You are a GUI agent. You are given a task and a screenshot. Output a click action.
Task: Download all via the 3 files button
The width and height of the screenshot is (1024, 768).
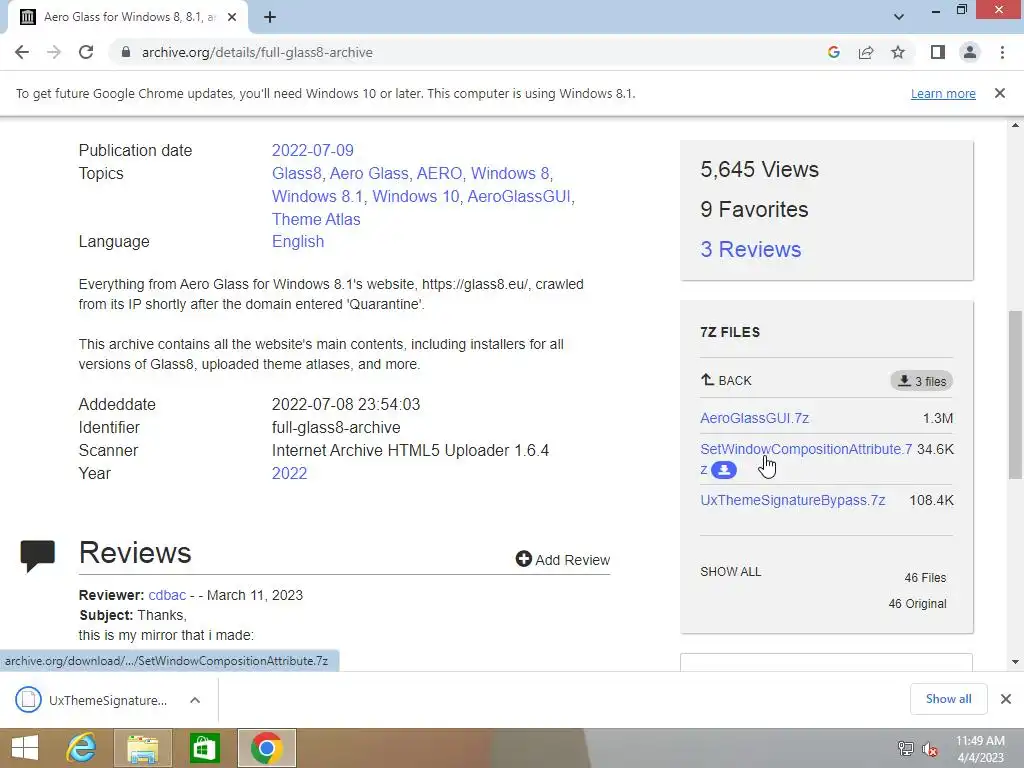point(921,381)
